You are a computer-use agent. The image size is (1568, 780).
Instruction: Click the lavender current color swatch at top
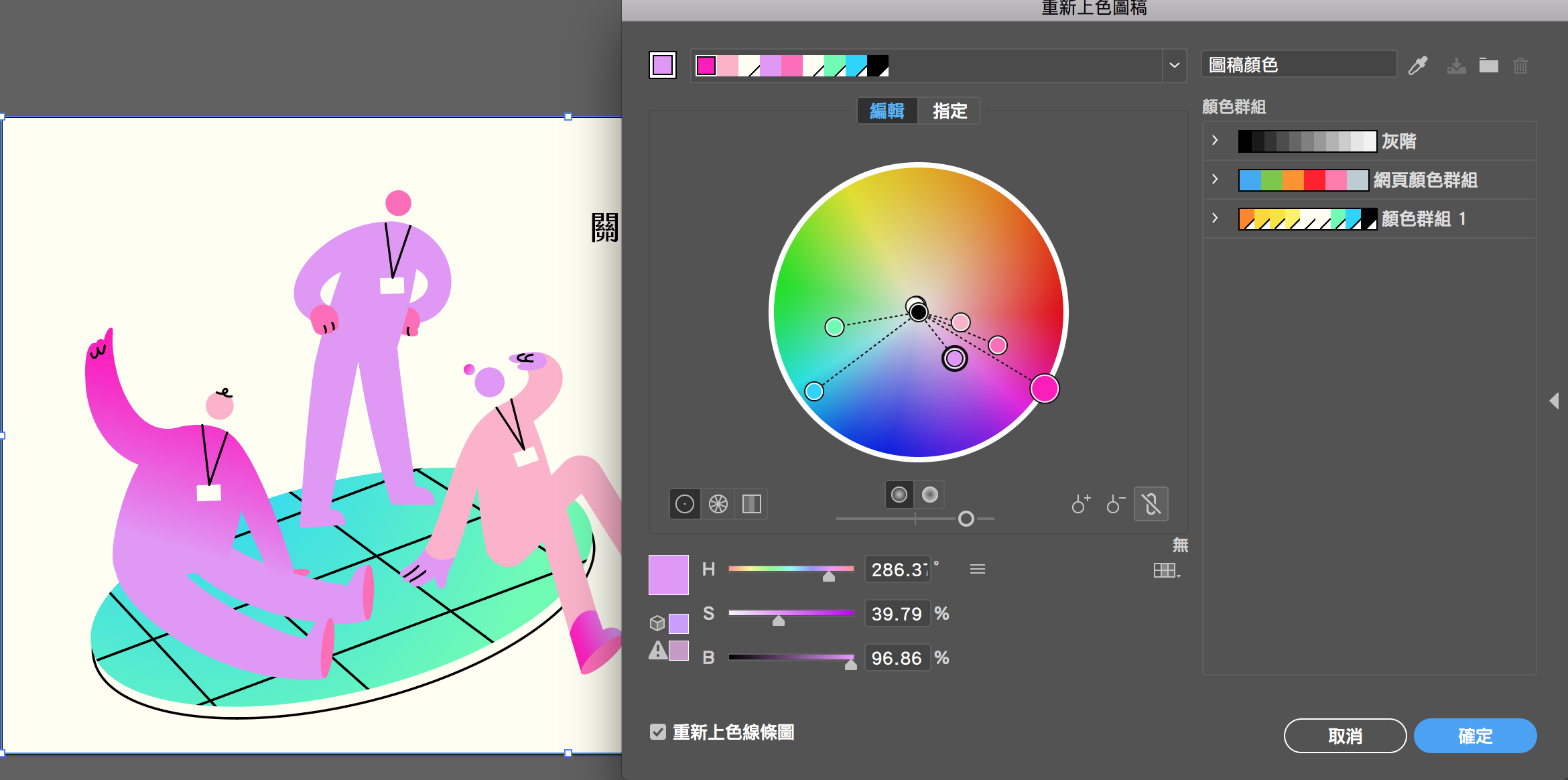click(663, 65)
